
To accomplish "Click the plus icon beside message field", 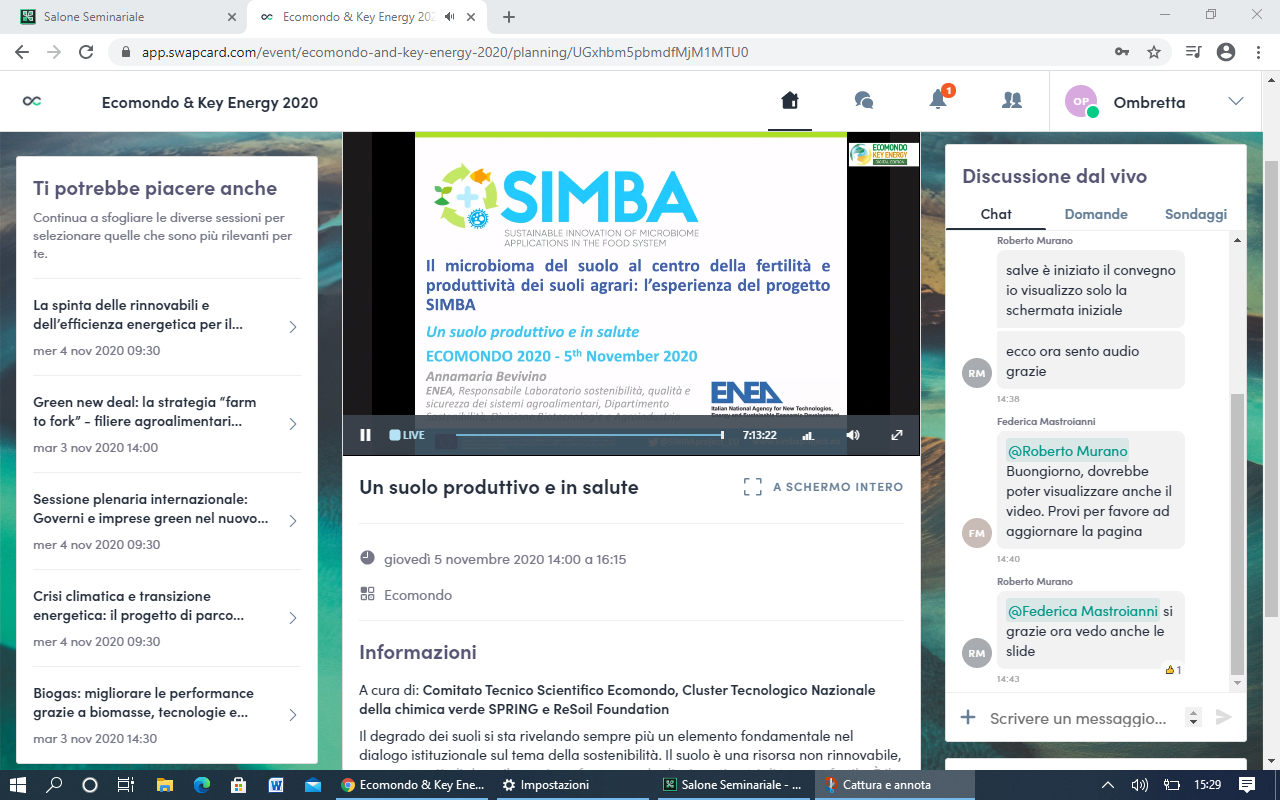I will click(x=967, y=717).
